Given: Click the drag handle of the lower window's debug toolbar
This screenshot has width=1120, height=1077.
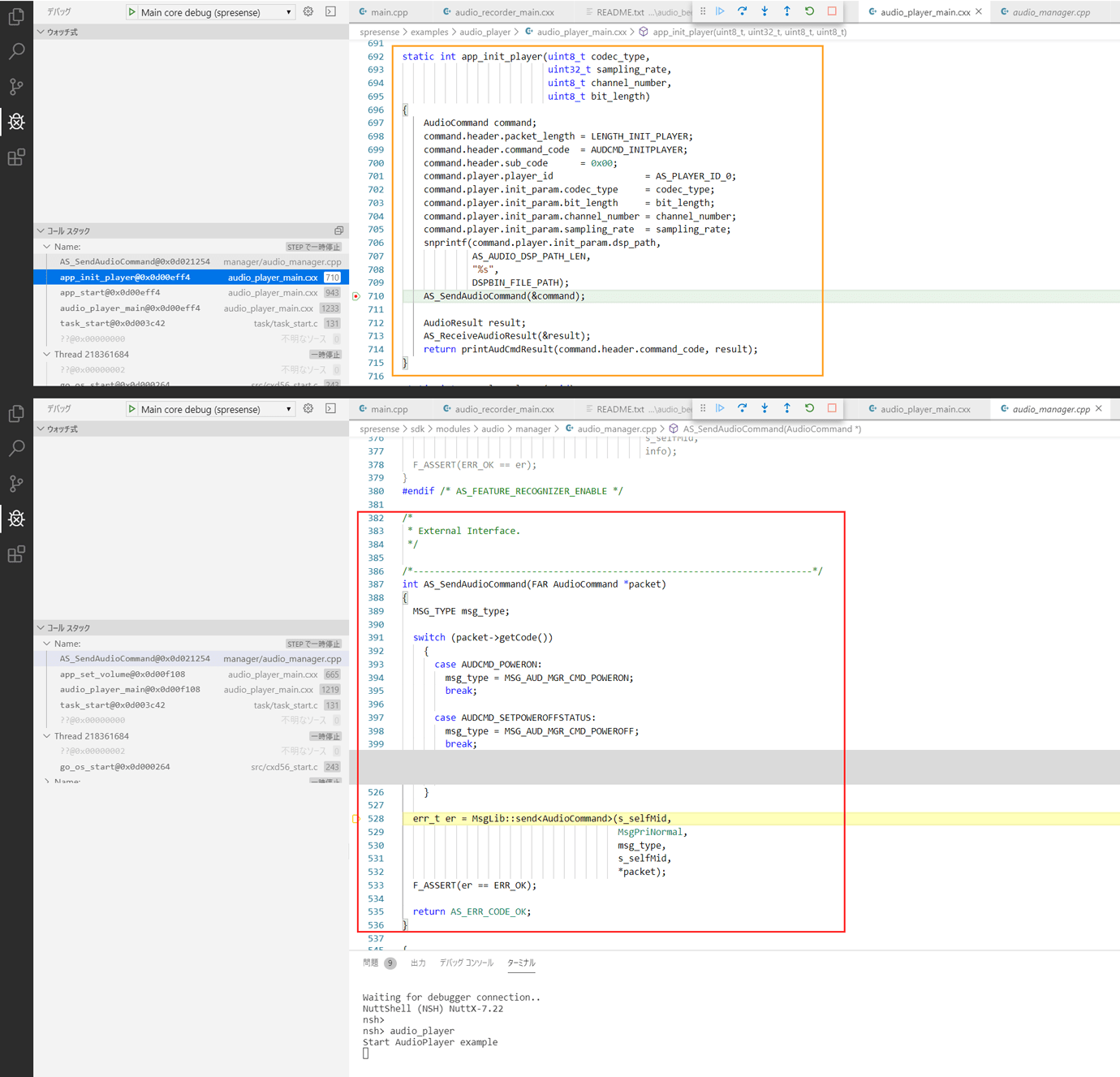Looking at the screenshot, I should (703, 408).
